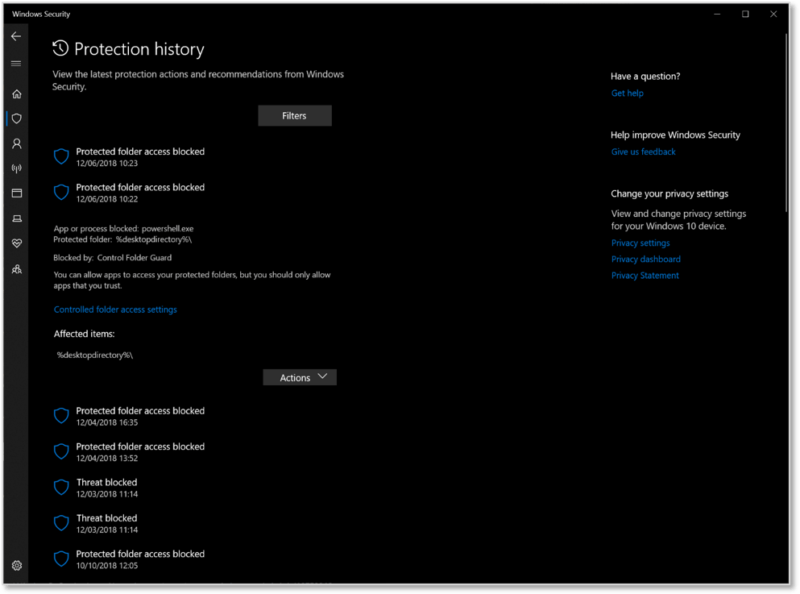This screenshot has width=800, height=594.
Task: Maximize the Windows Security window
Action: (x=745, y=14)
